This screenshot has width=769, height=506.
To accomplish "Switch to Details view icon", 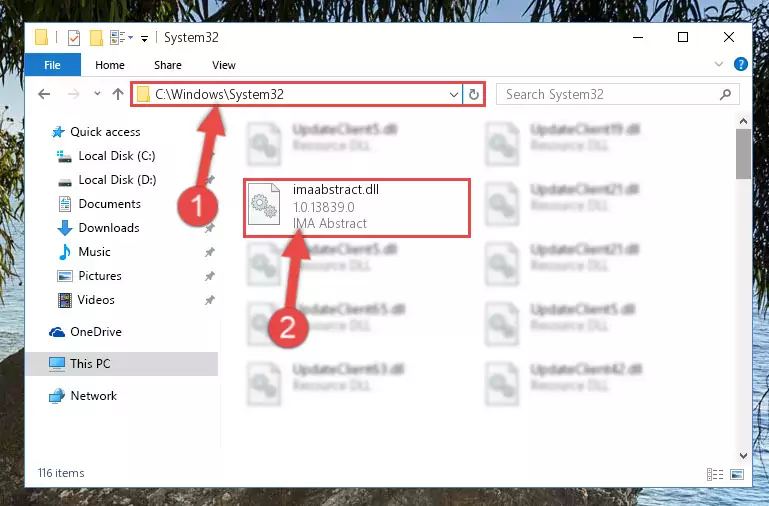I will click(715, 474).
